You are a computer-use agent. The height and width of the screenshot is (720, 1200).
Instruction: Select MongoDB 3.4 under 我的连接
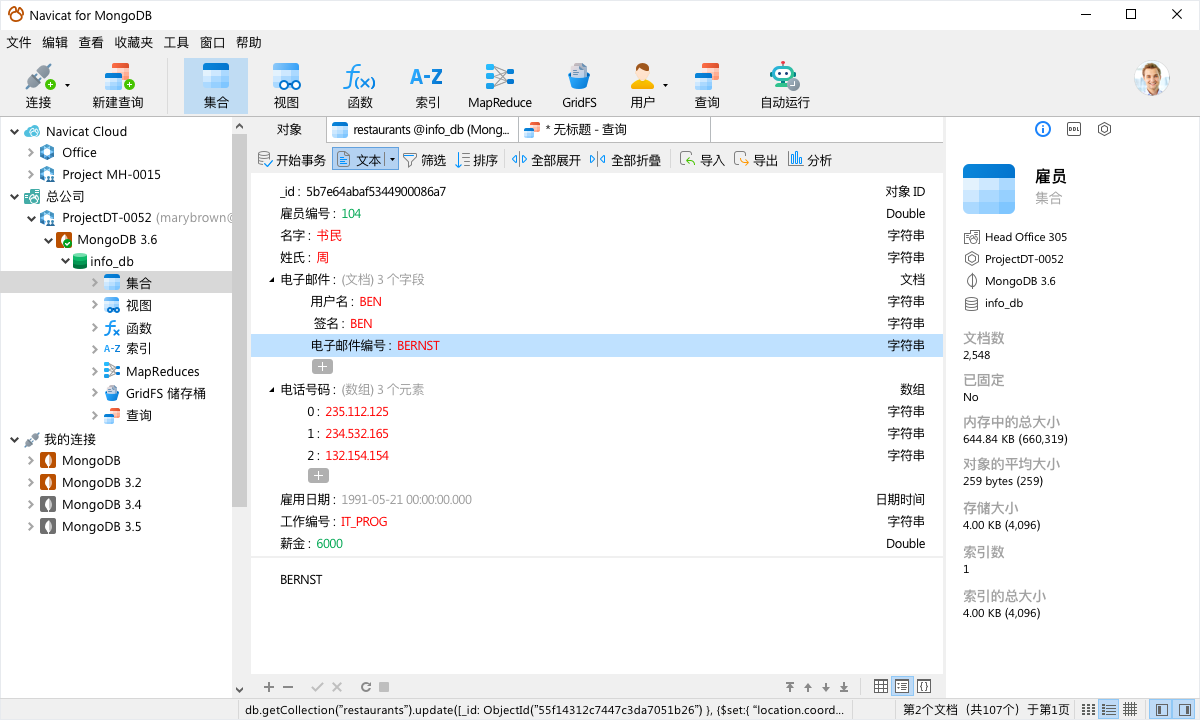(x=101, y=504)
